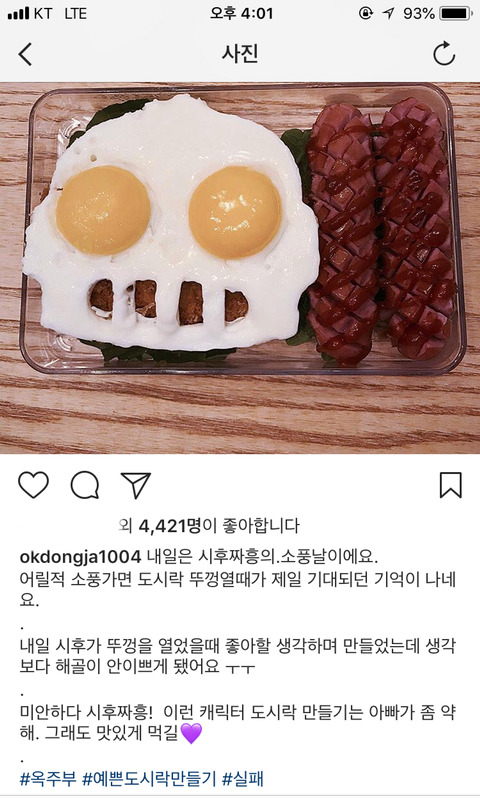Open the skull egg lunchbox photo
This screenshot has height=798, width=480.
click(240, 267)
